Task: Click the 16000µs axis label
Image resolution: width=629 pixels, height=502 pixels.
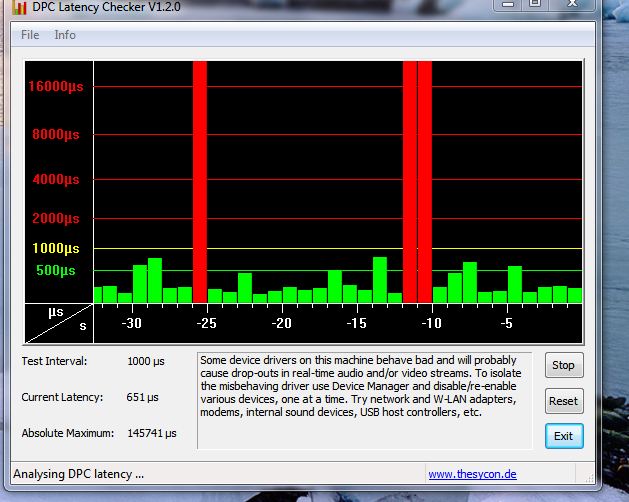Action: pyautogui.click(x=56, y=86)
